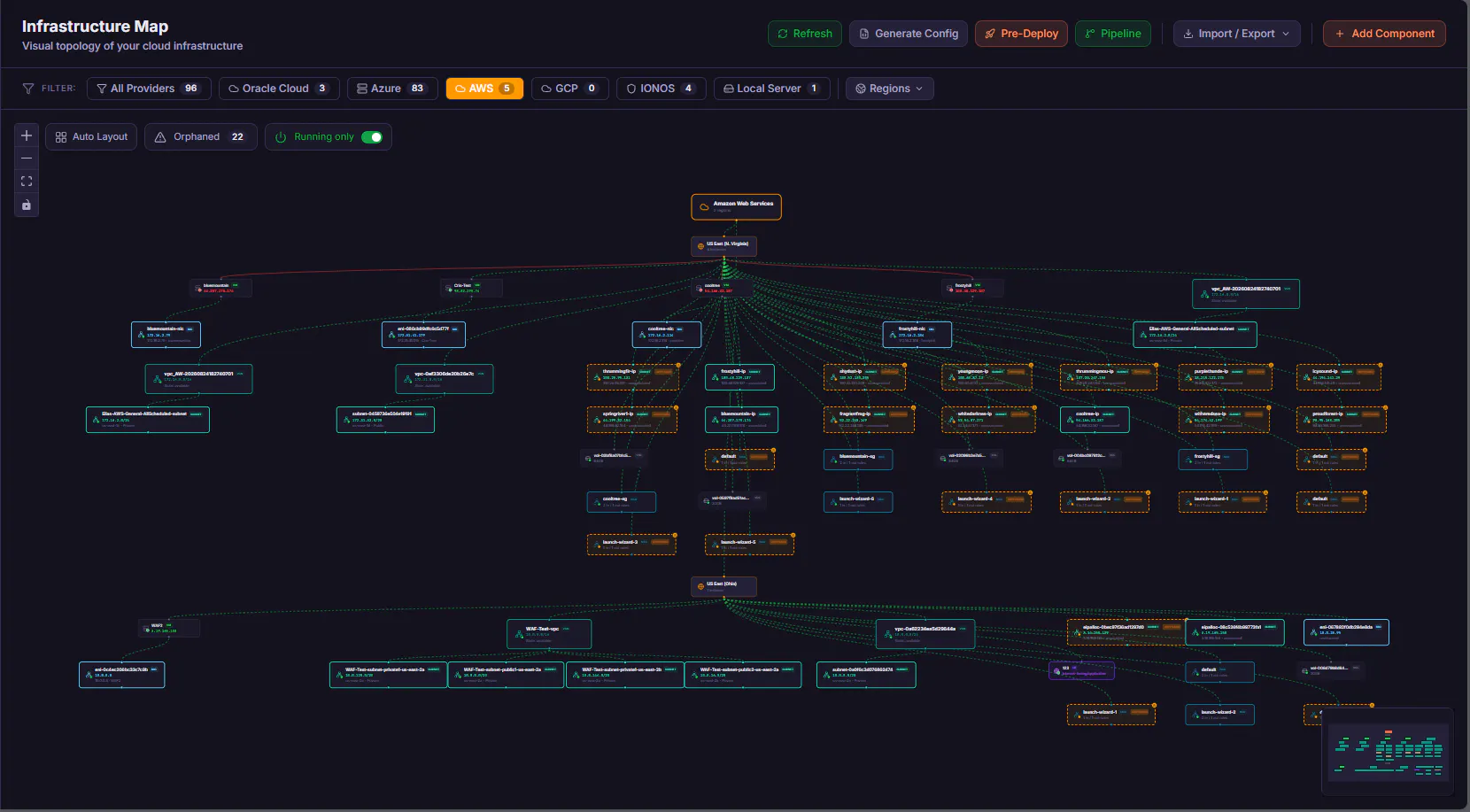Select the subnet-0458736e504ef6f9f node
This screenshot has height=812, width=1470.
pos(385,420)
